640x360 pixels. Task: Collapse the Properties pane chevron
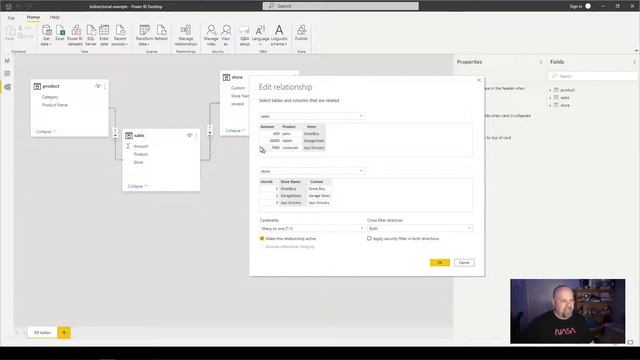(541, 62)
